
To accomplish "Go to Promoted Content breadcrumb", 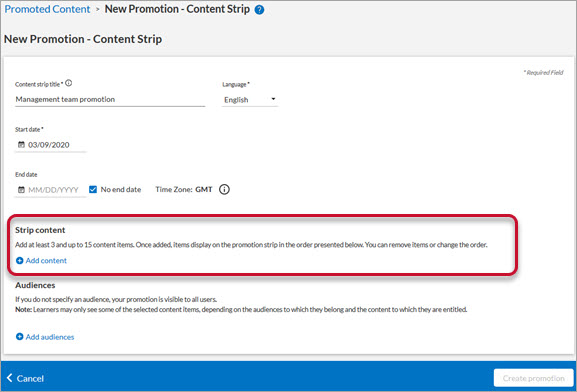I will click(47, 9).
